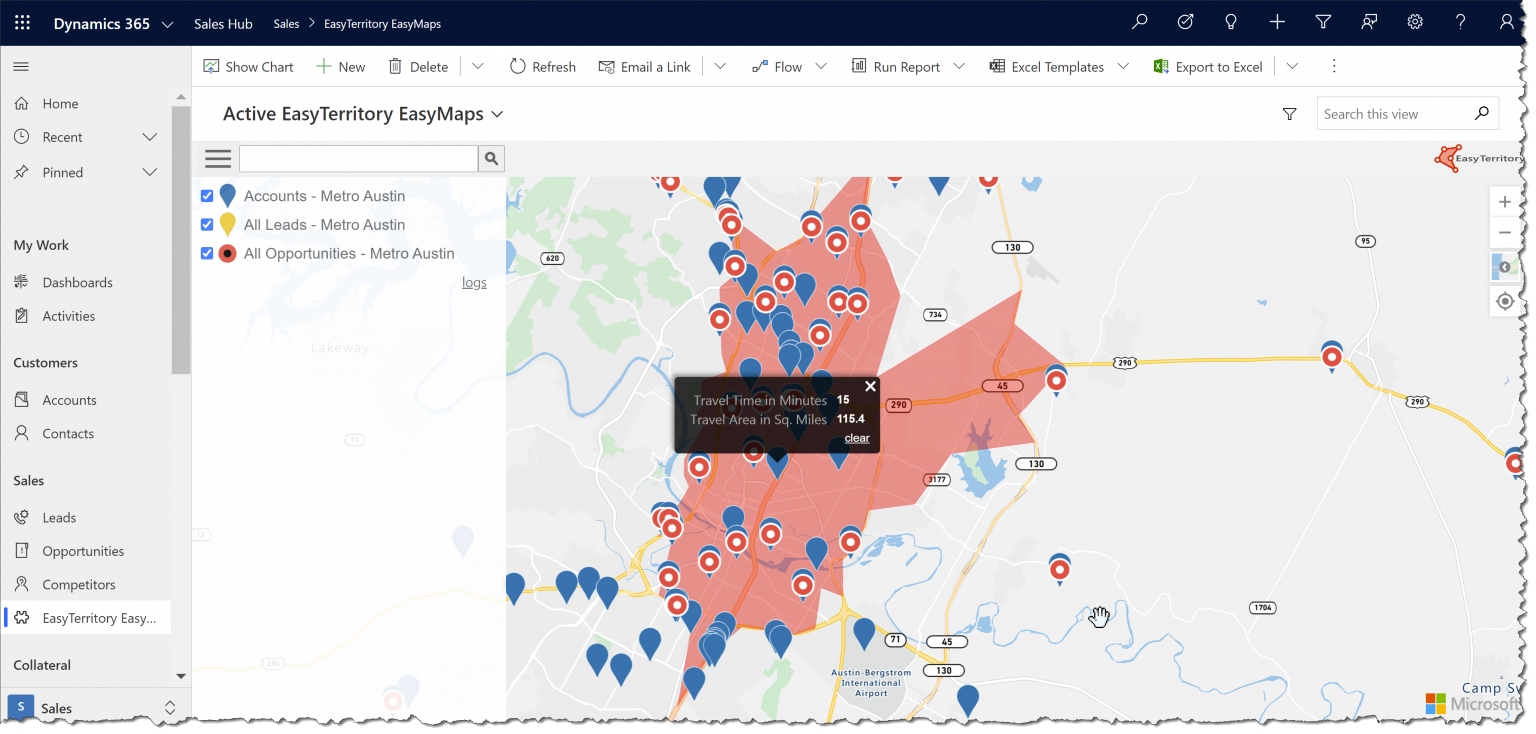
Task: Open the logs link under the map layers
Action: point(474,282)
